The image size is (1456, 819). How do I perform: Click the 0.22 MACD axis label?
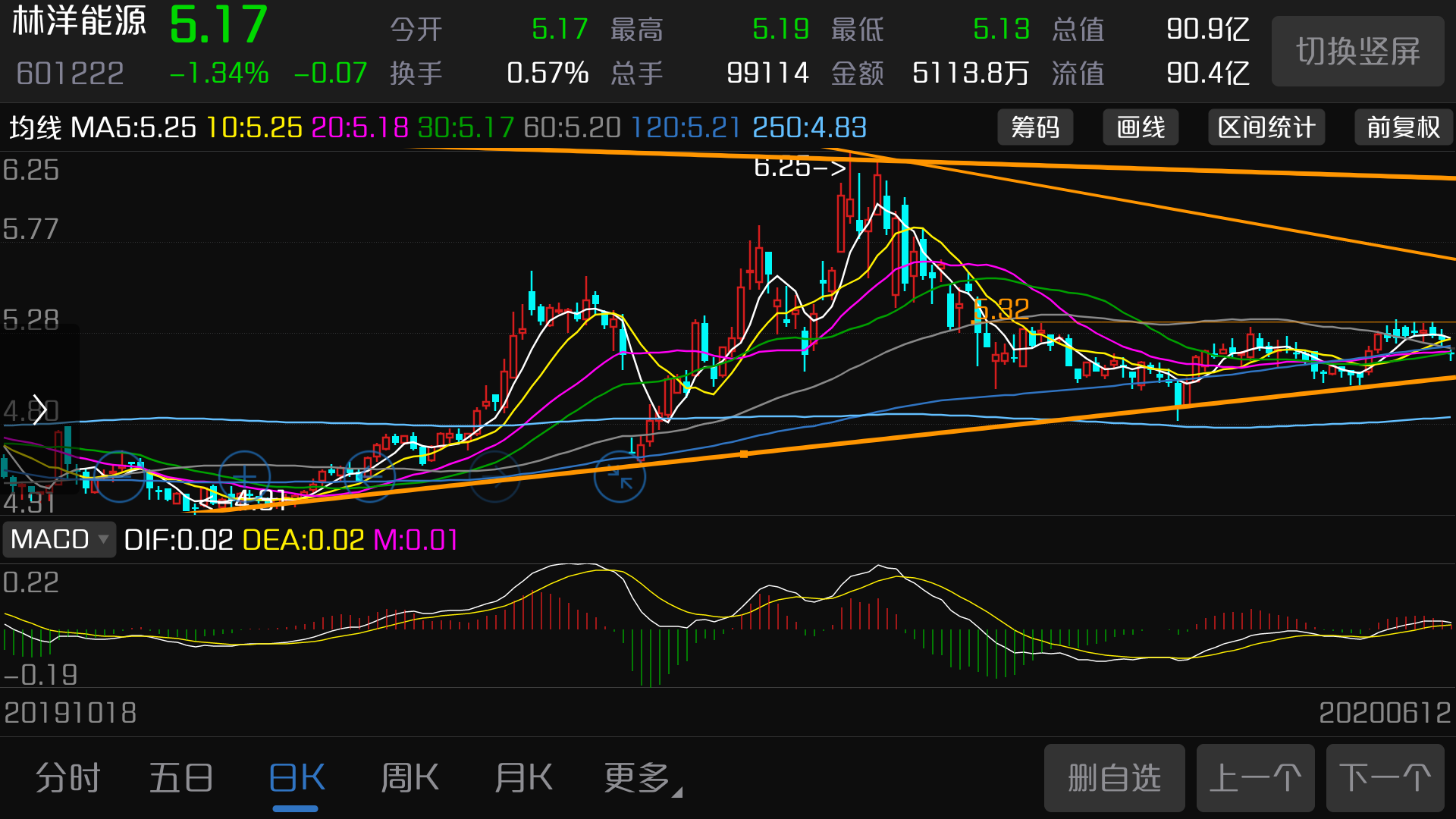coord(30,582)
